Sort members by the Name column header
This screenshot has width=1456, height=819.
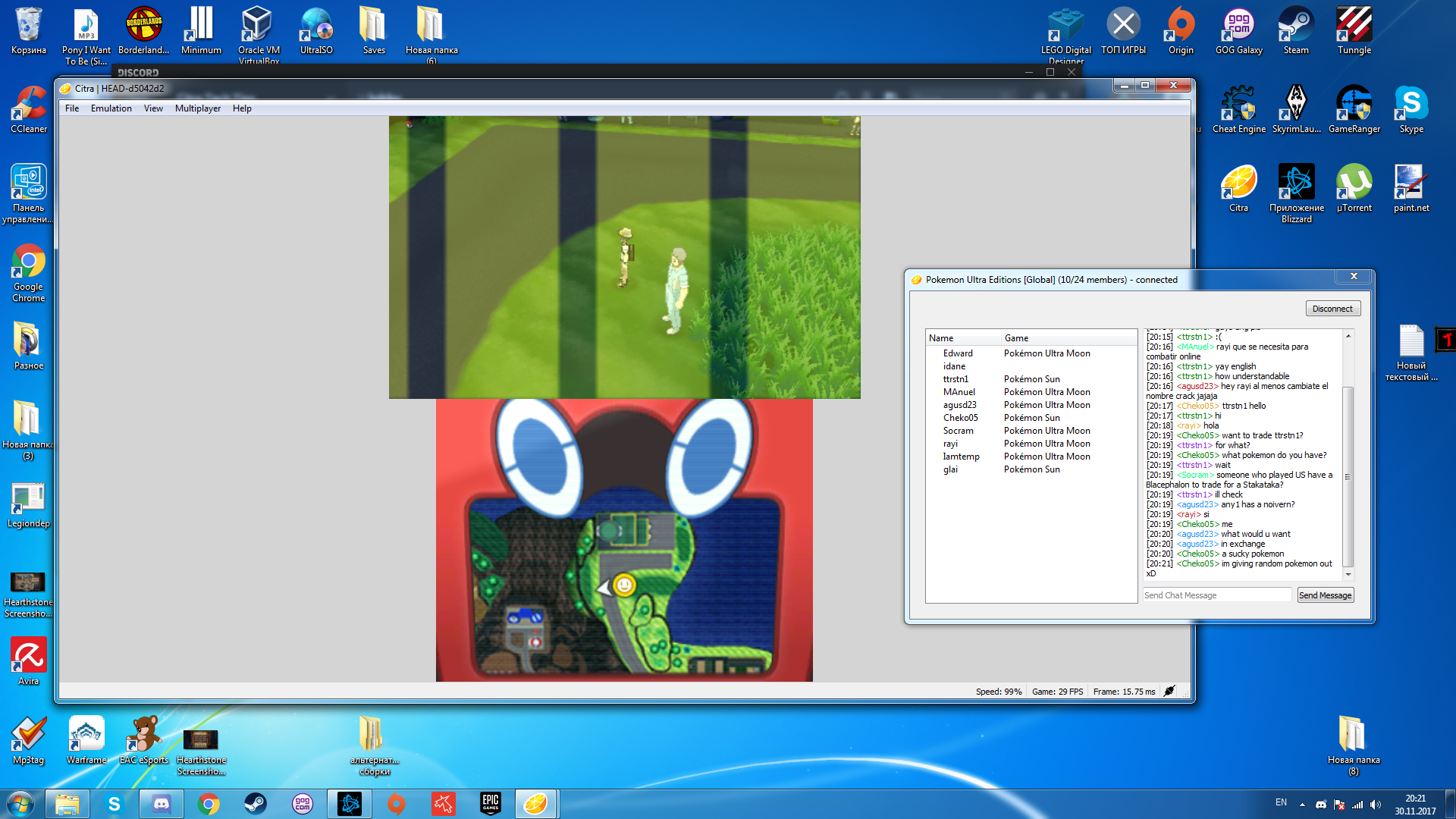click(x=963, y=338)
